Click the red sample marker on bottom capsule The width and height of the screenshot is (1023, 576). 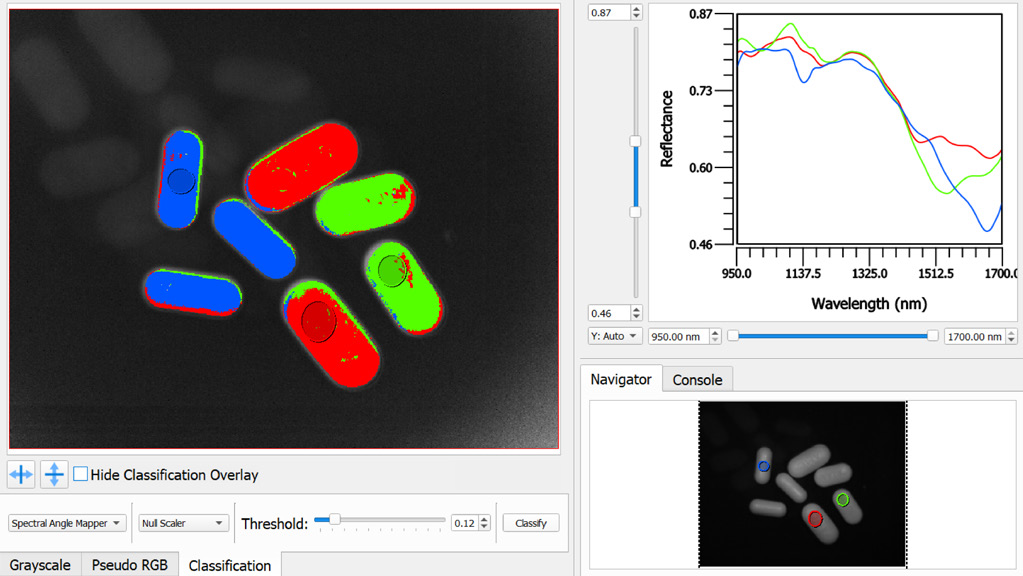(x=317, y=319)
